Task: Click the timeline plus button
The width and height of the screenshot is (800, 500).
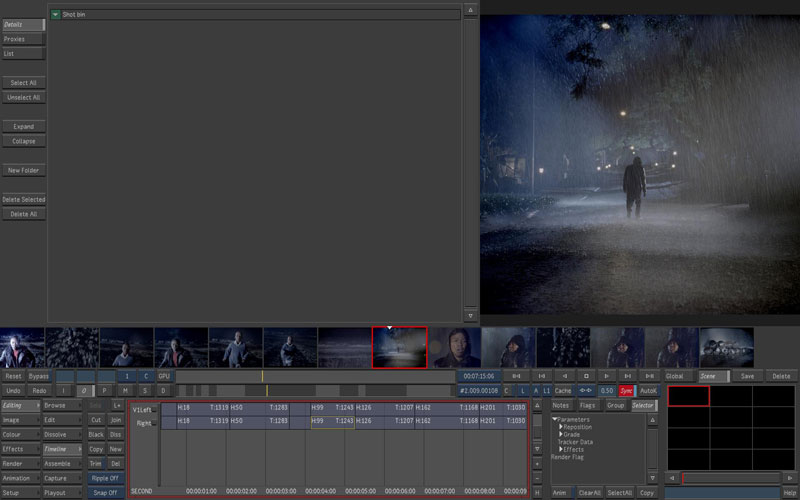Action: coord(537,464)
